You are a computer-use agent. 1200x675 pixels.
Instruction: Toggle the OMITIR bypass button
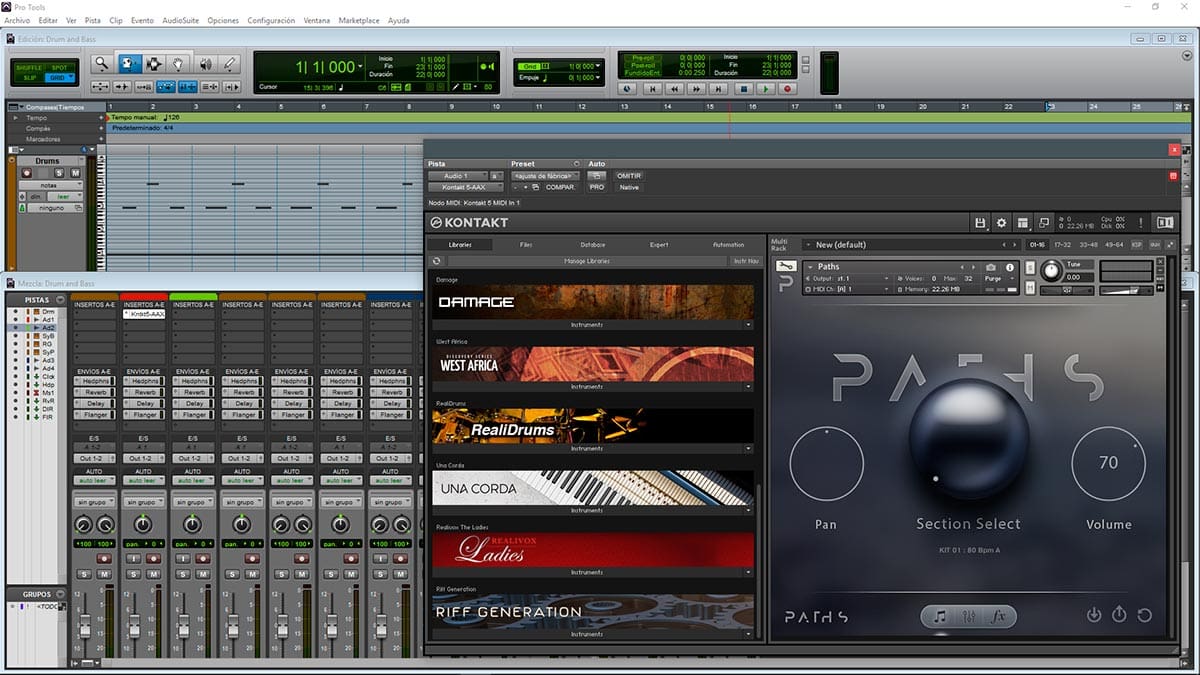tap(628, 176)
